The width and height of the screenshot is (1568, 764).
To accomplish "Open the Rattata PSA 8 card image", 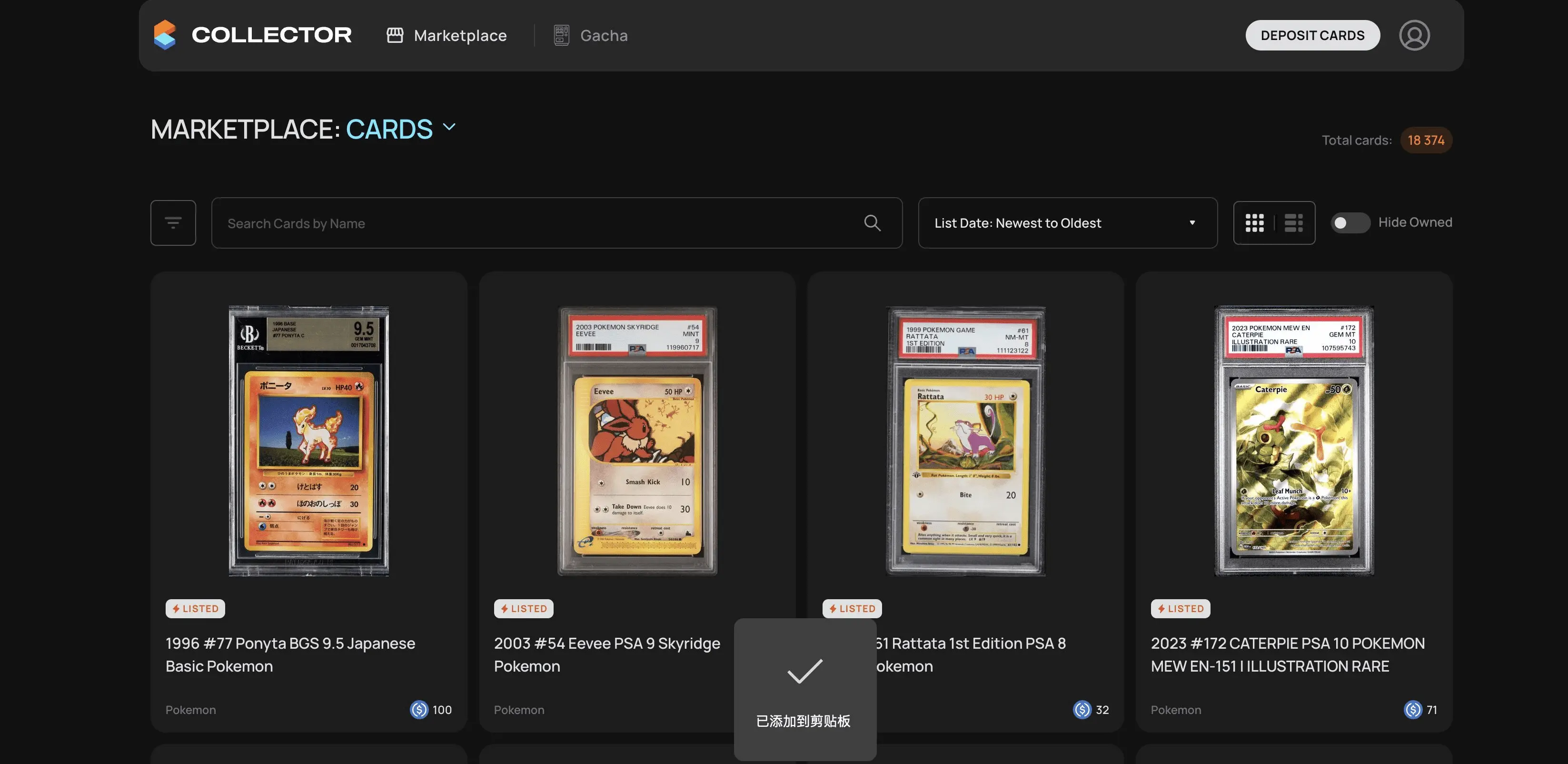I will coord(965,441).
